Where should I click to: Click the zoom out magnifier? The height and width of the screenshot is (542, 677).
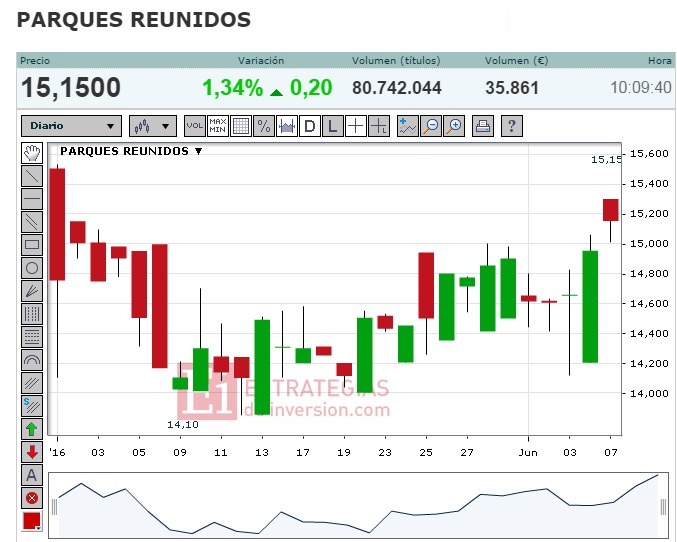[431, 126]
